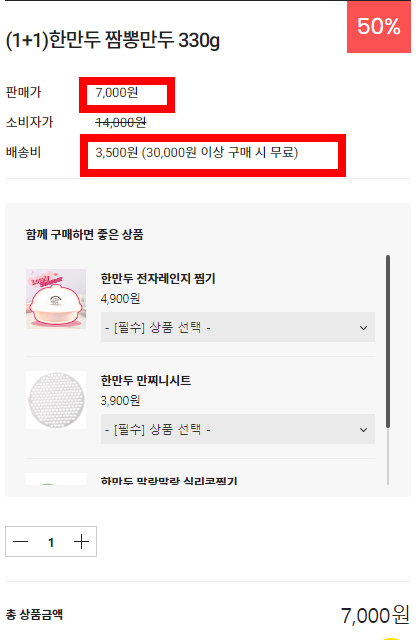This screenshot has height=640, width=420.
Task: Click the 7,000원 sale price
Action: click(117, 93)
